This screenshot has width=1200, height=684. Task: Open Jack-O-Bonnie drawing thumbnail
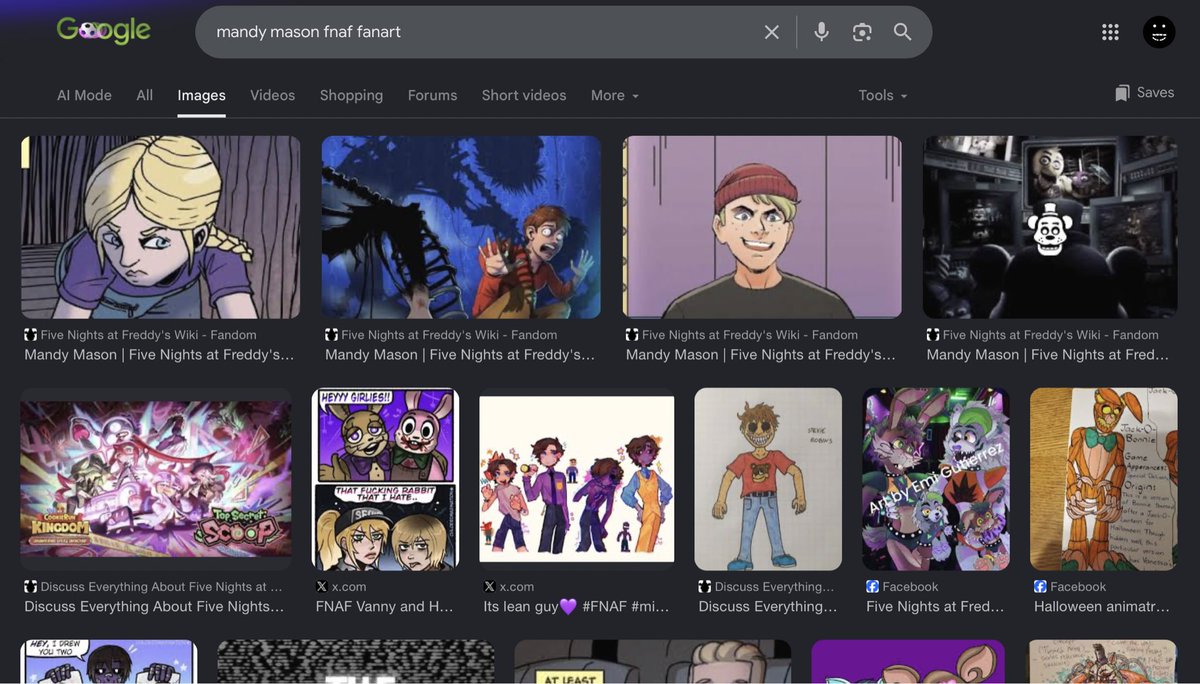tap(1104, 479)
